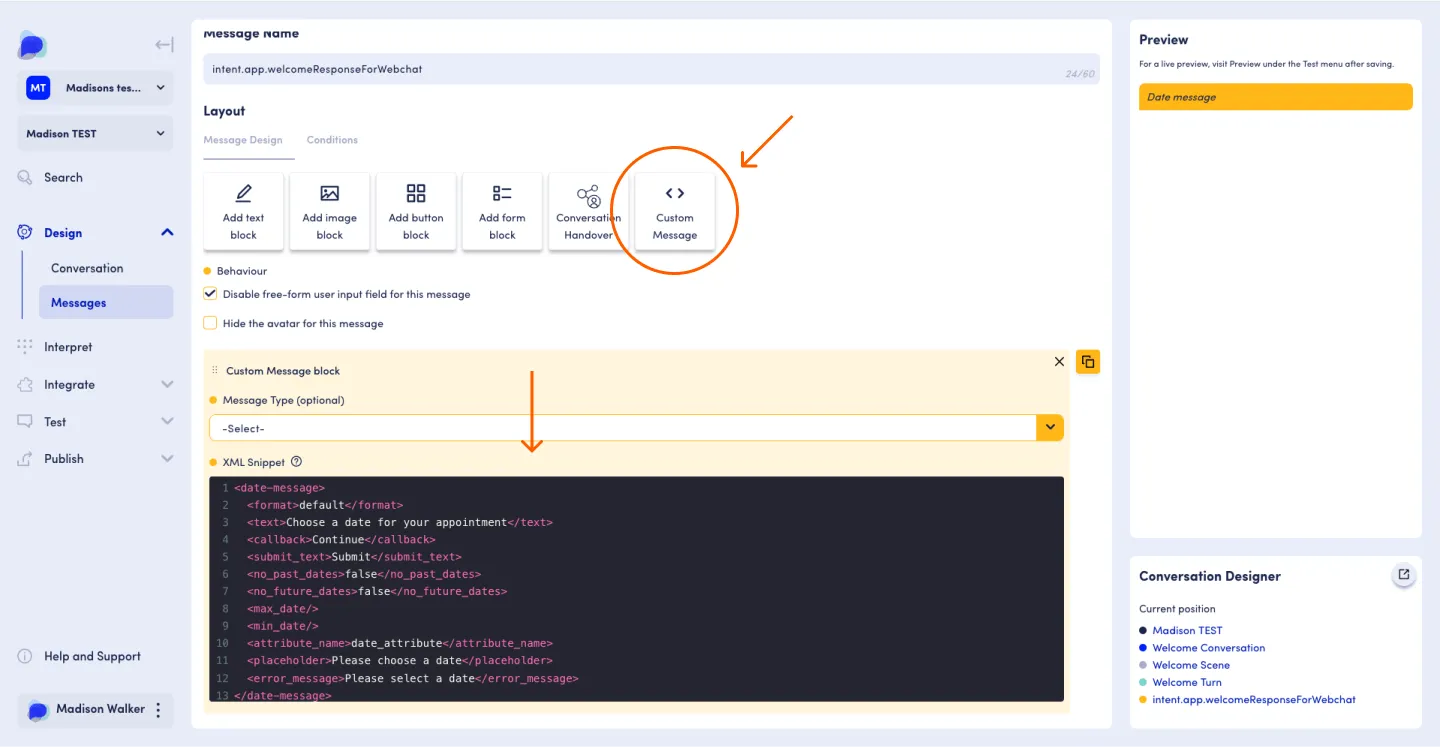The width and height of the screenshot is (1440, 747).
Task: Click the '<callback>Continue</callback>' code line
Action: [341, 539]
